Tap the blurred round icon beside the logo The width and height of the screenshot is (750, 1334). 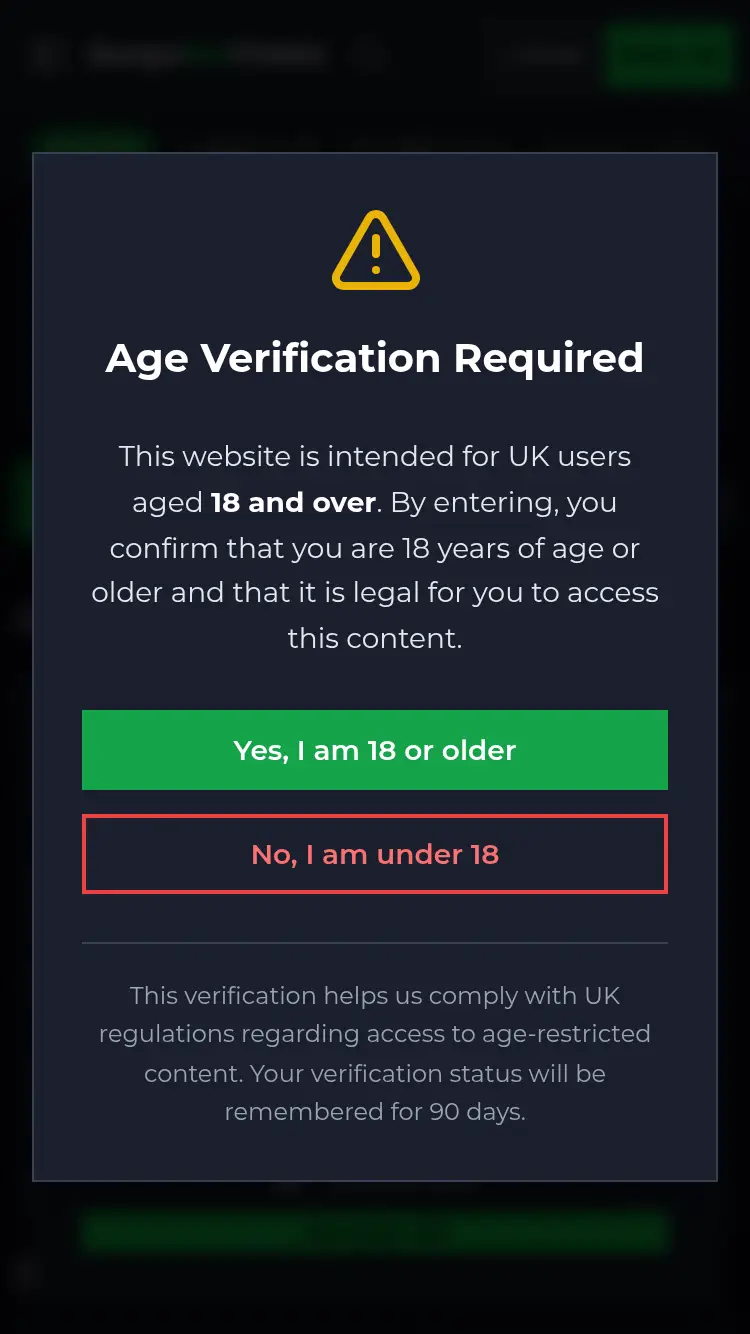(x=369, y=54)
